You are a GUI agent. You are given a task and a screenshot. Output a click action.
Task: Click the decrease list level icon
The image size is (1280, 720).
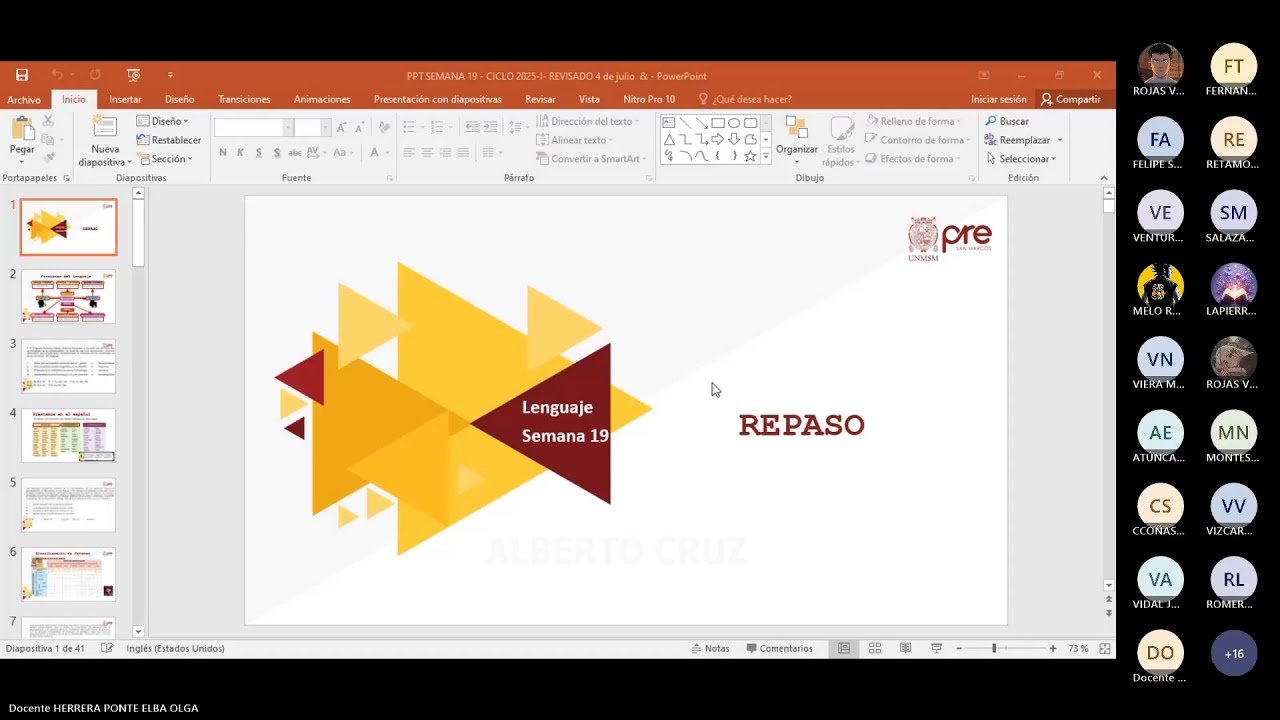pyautogui.click(x=471, y=128)
